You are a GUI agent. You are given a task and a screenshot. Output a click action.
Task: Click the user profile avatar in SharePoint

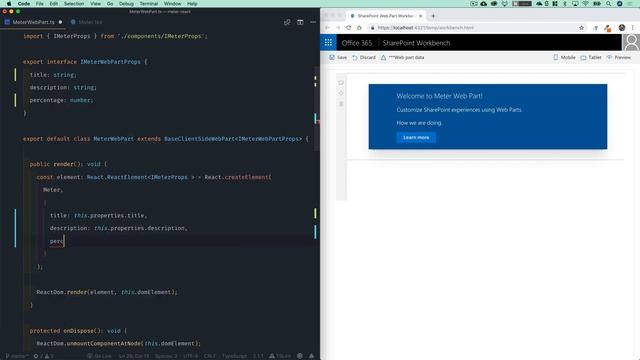pos(631,42)
